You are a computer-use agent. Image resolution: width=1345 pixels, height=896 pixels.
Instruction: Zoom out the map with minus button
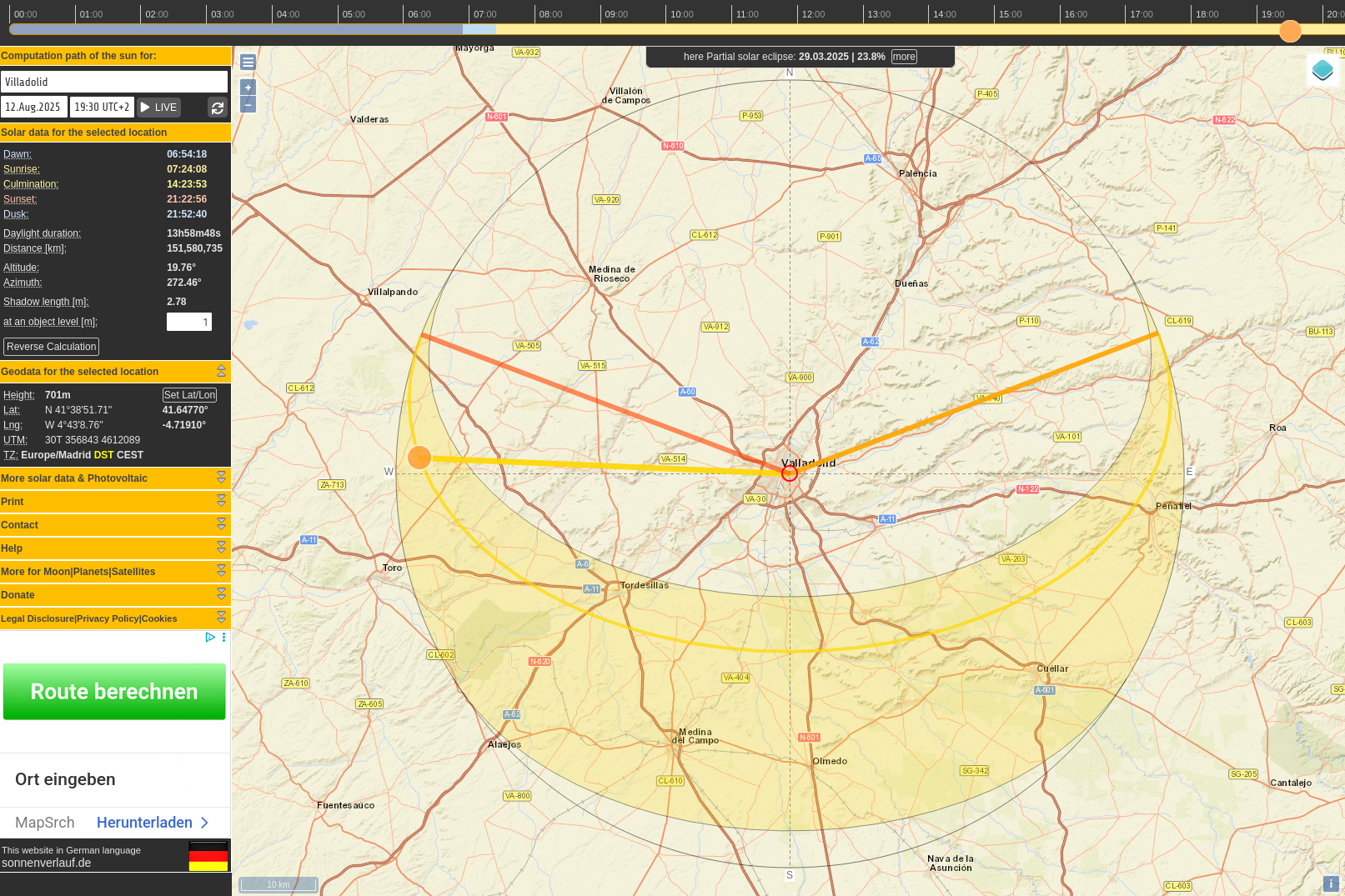point(248,104)
